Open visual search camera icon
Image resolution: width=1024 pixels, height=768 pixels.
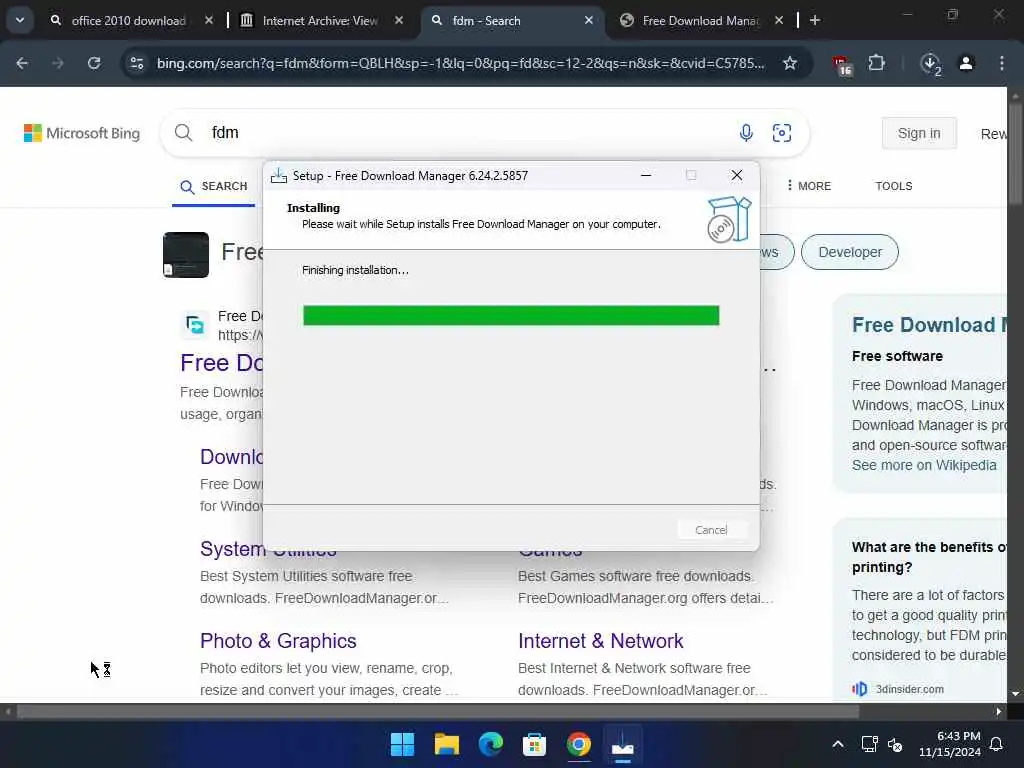782,133
